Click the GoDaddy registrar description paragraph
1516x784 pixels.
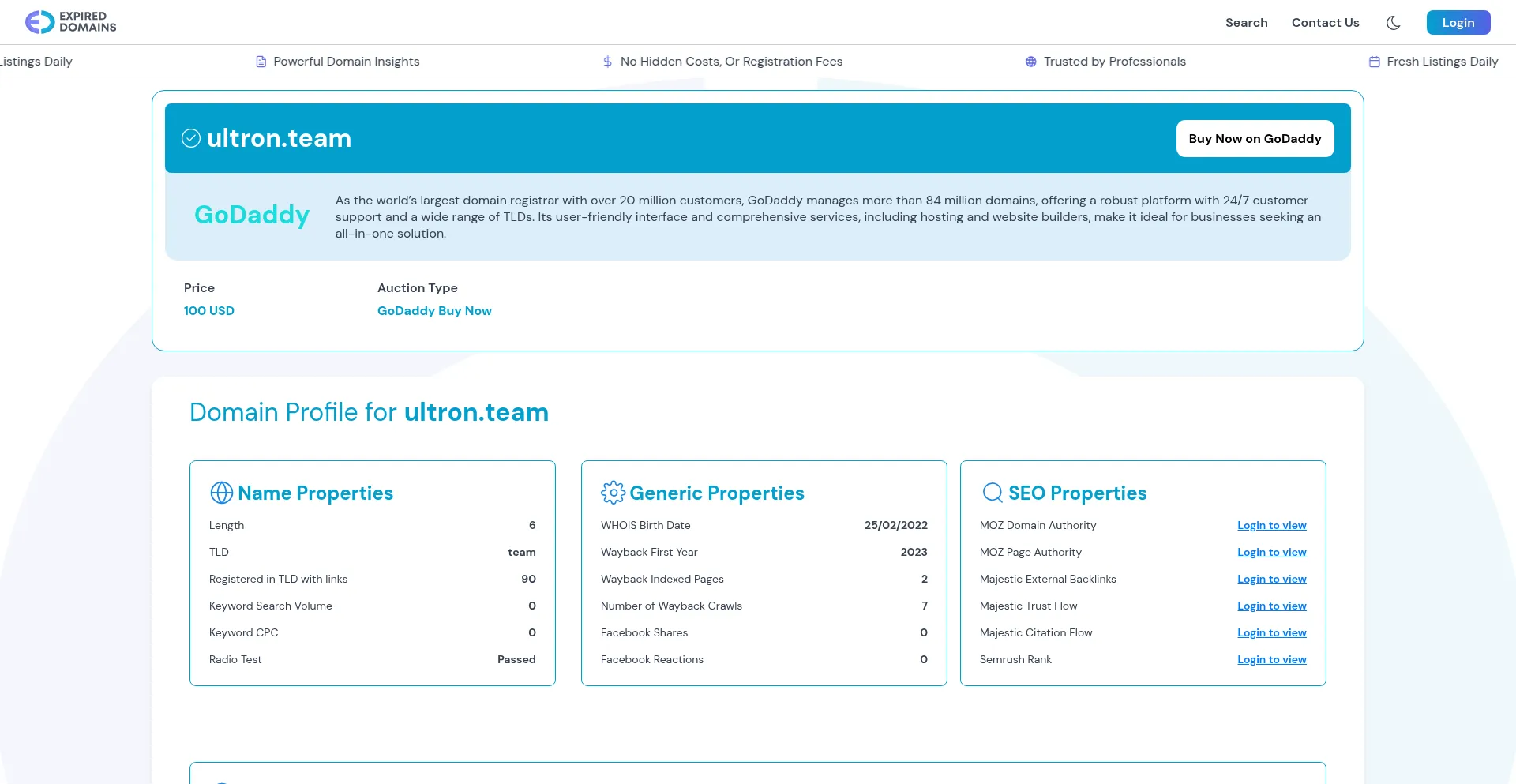828,217
